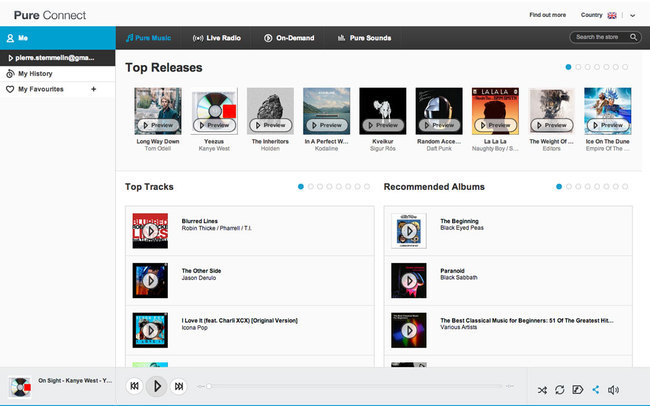Viewport: 650px width, 406px height.
Task: Select last page dot of Top Releases
Action: pos(625,67)
